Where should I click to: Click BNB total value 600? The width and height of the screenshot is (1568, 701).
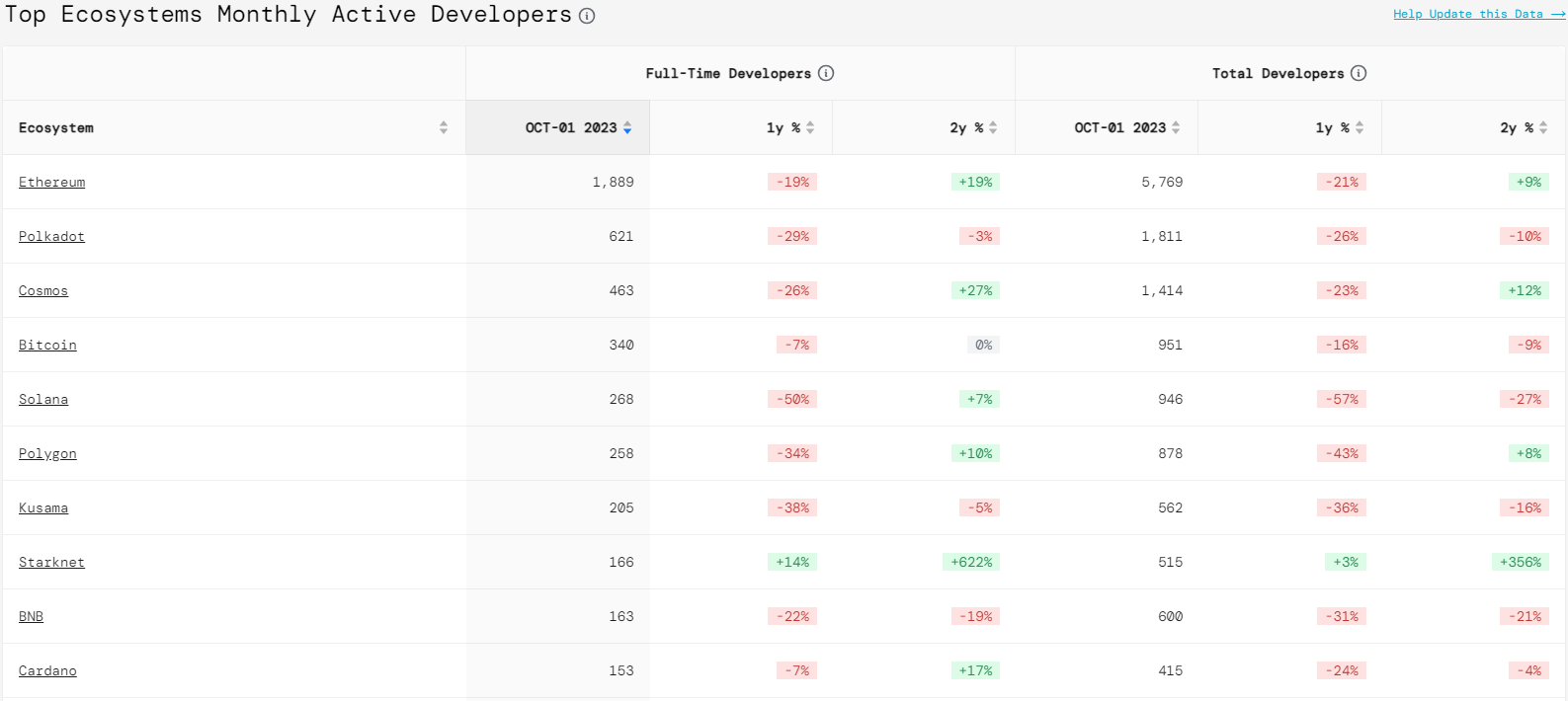(1171, 616)
